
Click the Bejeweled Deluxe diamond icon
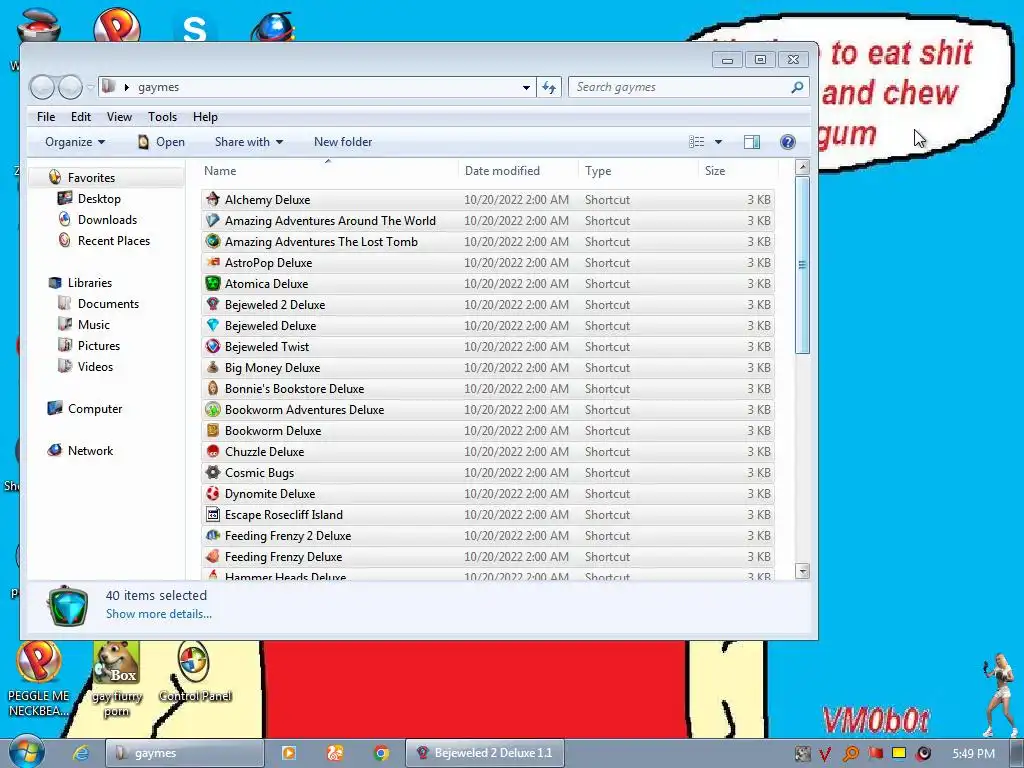(x=213, y=325)
